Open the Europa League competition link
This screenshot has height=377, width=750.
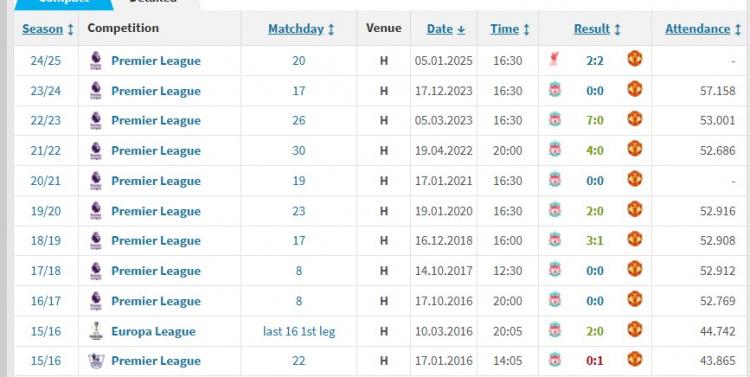153,332
